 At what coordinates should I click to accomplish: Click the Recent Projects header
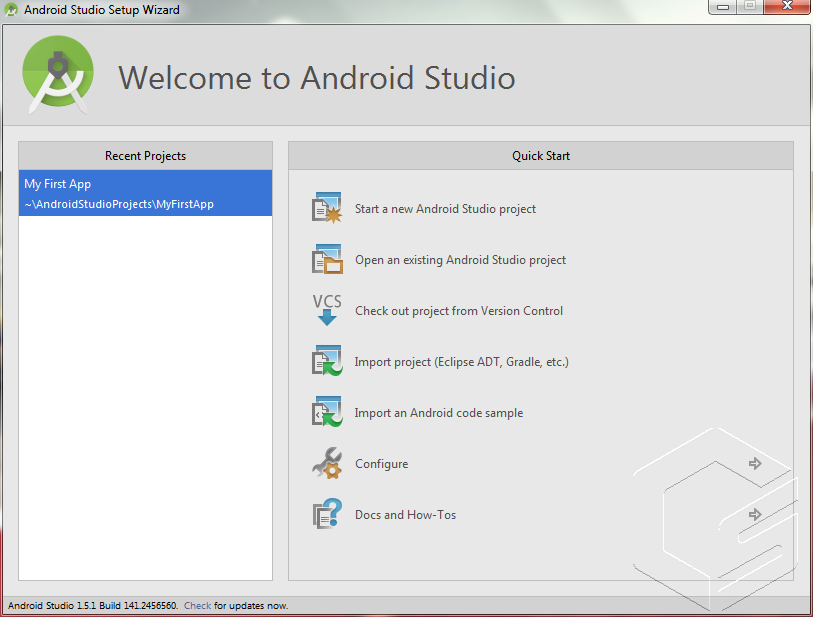tap(145, 156)
